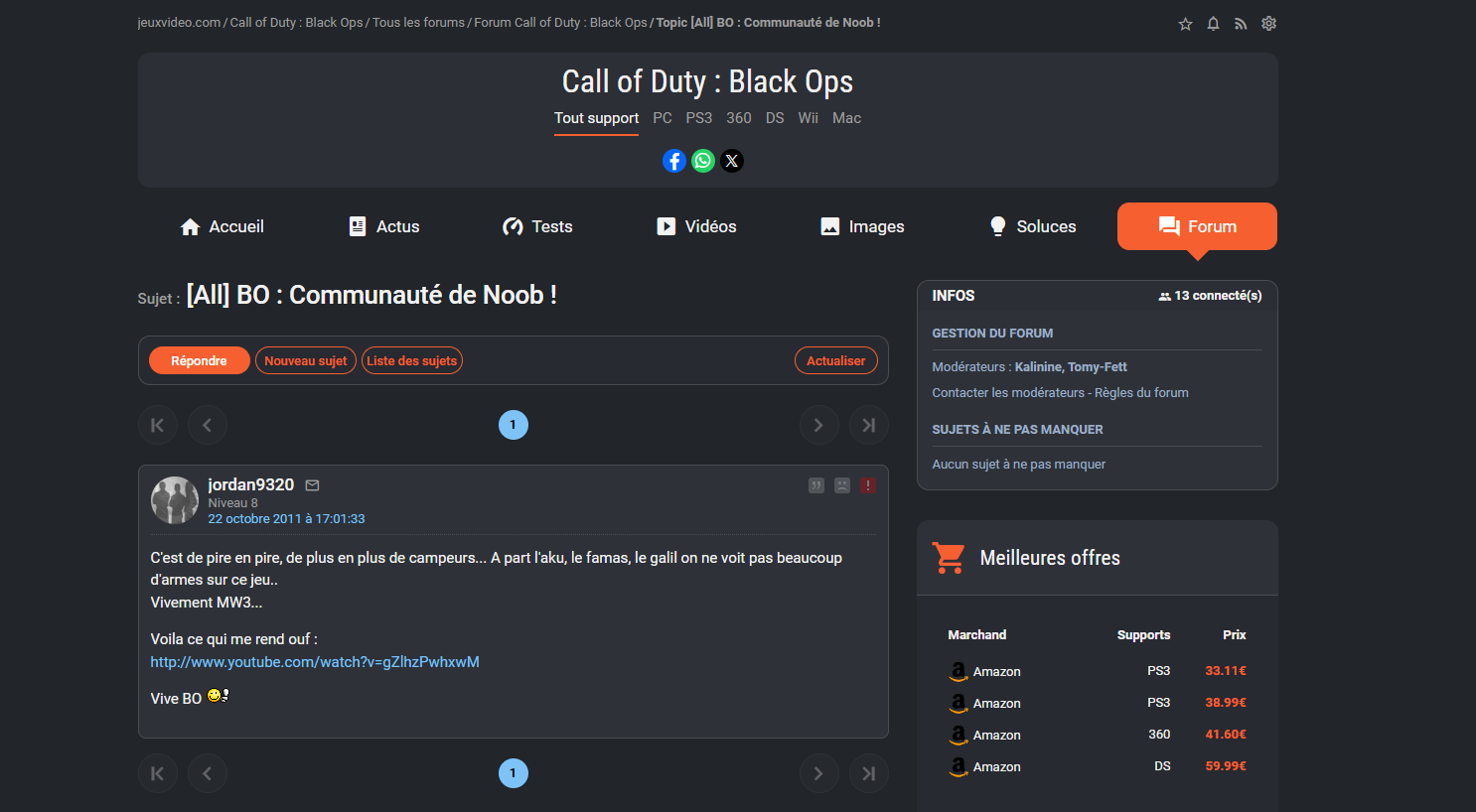Go to next page above the post

pyautogui.click(x=818, y=425)
